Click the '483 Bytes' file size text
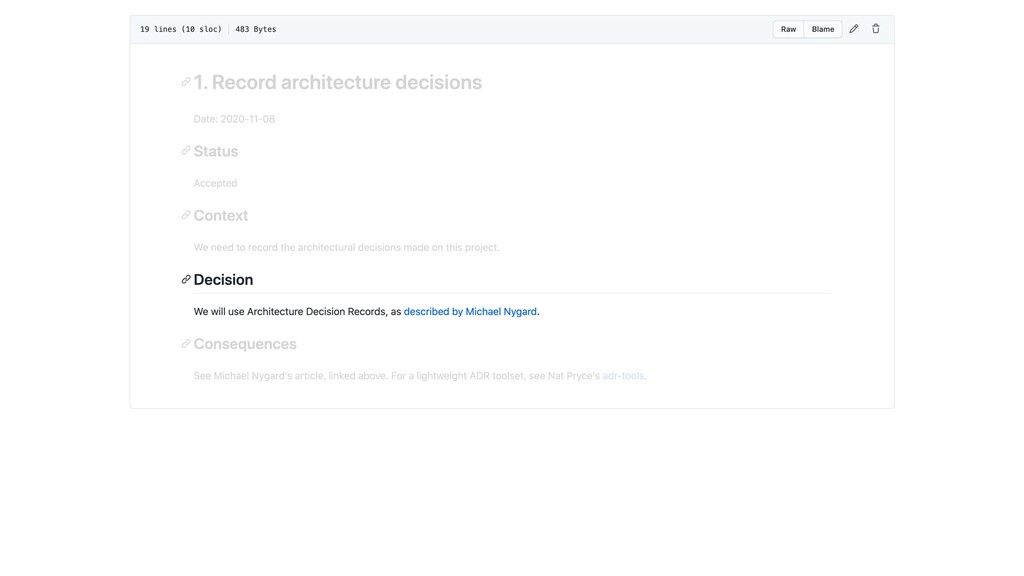 coord(256,29)
